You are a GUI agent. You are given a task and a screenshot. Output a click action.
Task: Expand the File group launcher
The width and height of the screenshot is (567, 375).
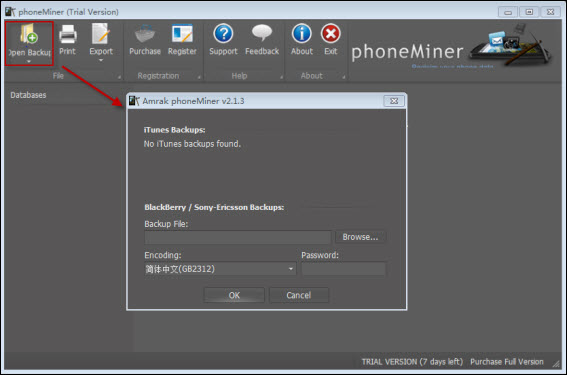tap(119, 77)
